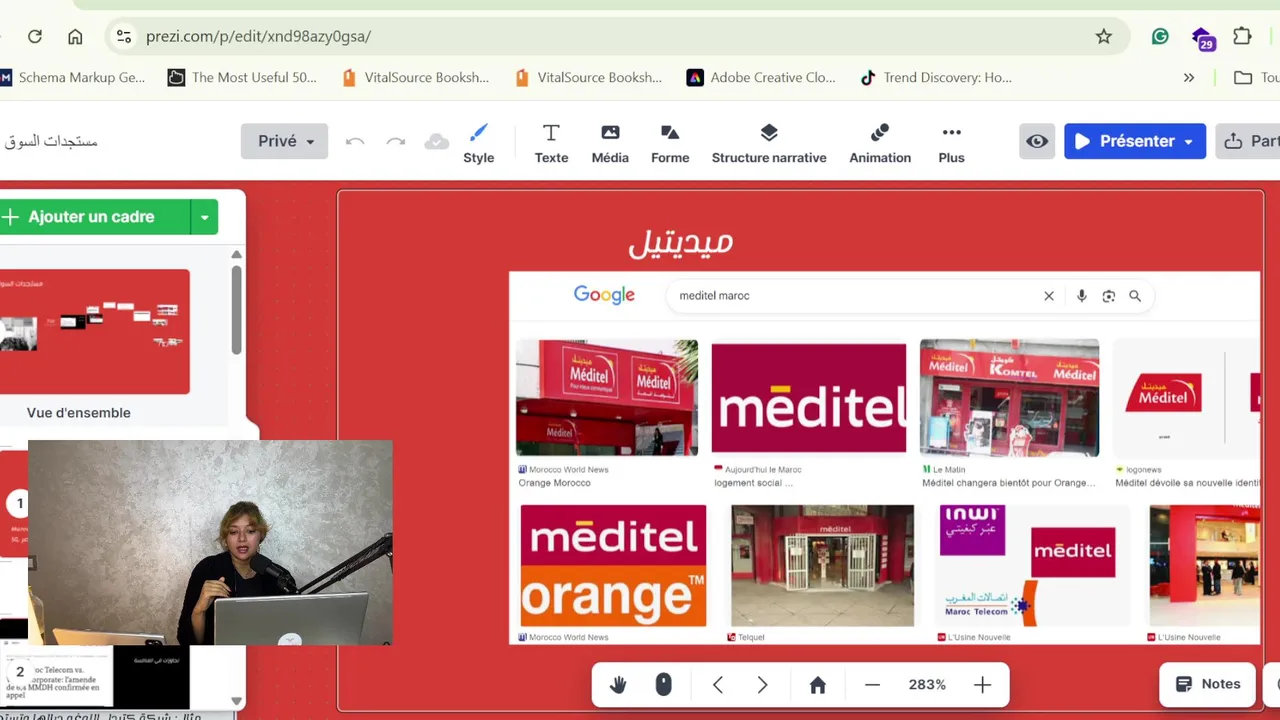Open the Média insert menu
The width and height of the screenshot is (1280, 720).
[610, 143]
